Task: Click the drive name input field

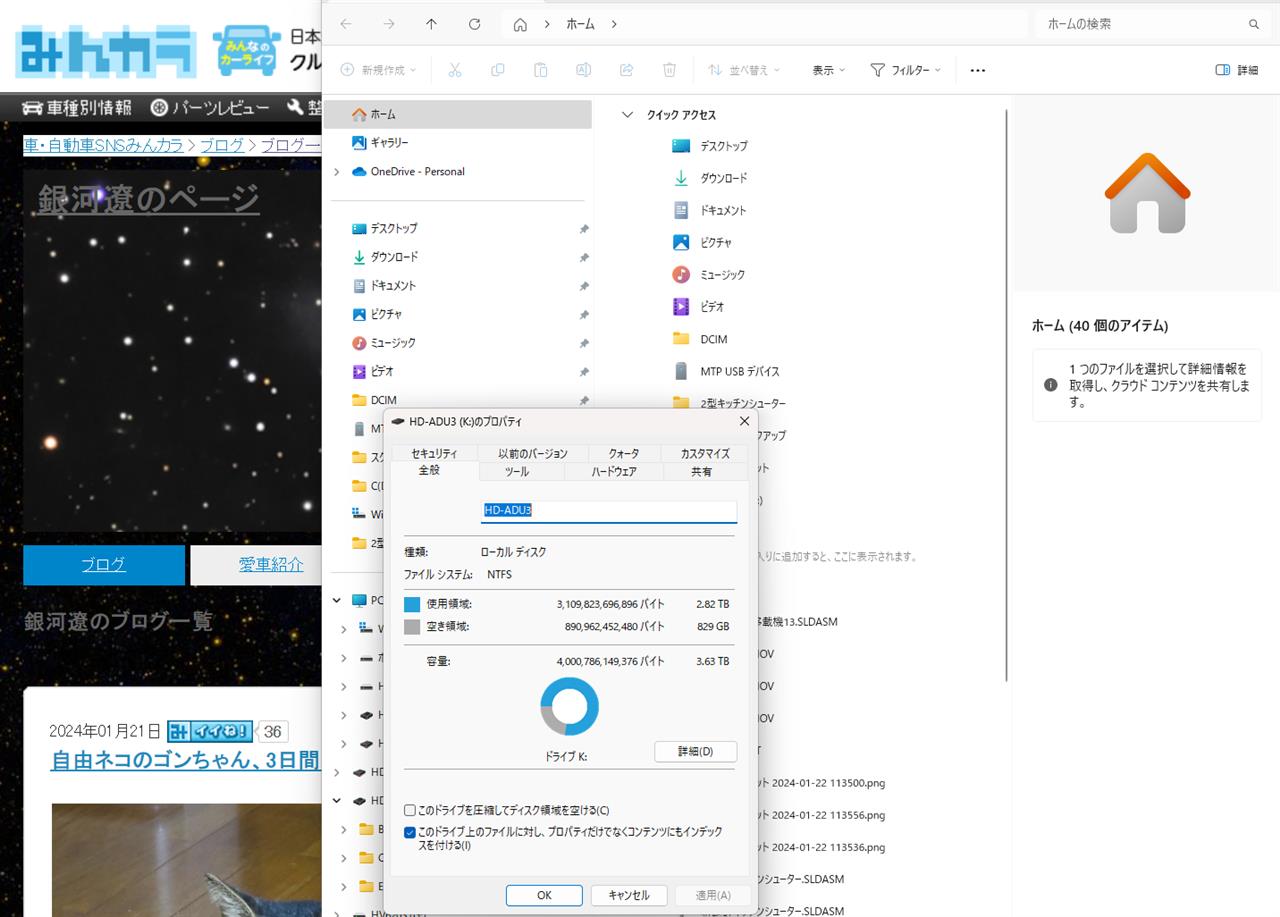Action: [x=609, y=510]
